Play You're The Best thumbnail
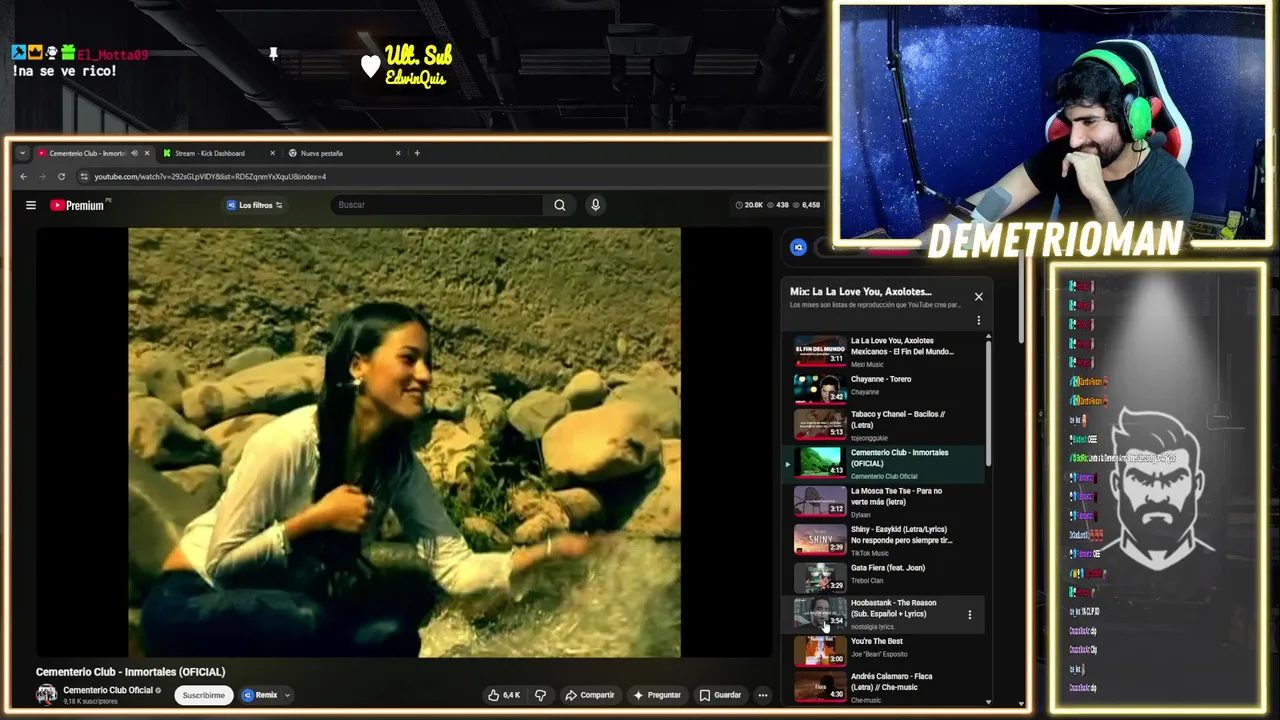 click(820, 651)
